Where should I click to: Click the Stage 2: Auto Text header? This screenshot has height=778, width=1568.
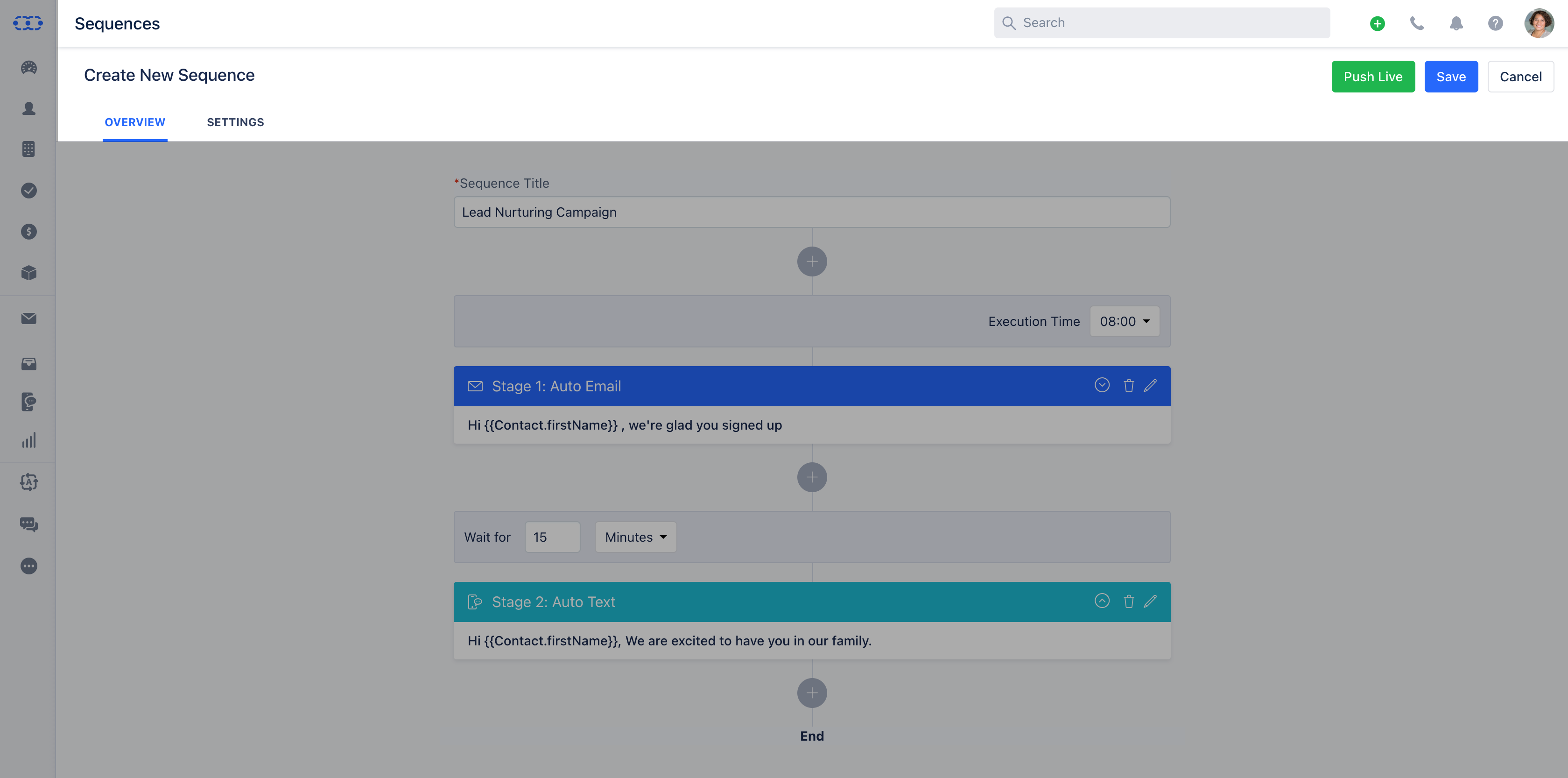pyautogui.click(x=811, y=601)
